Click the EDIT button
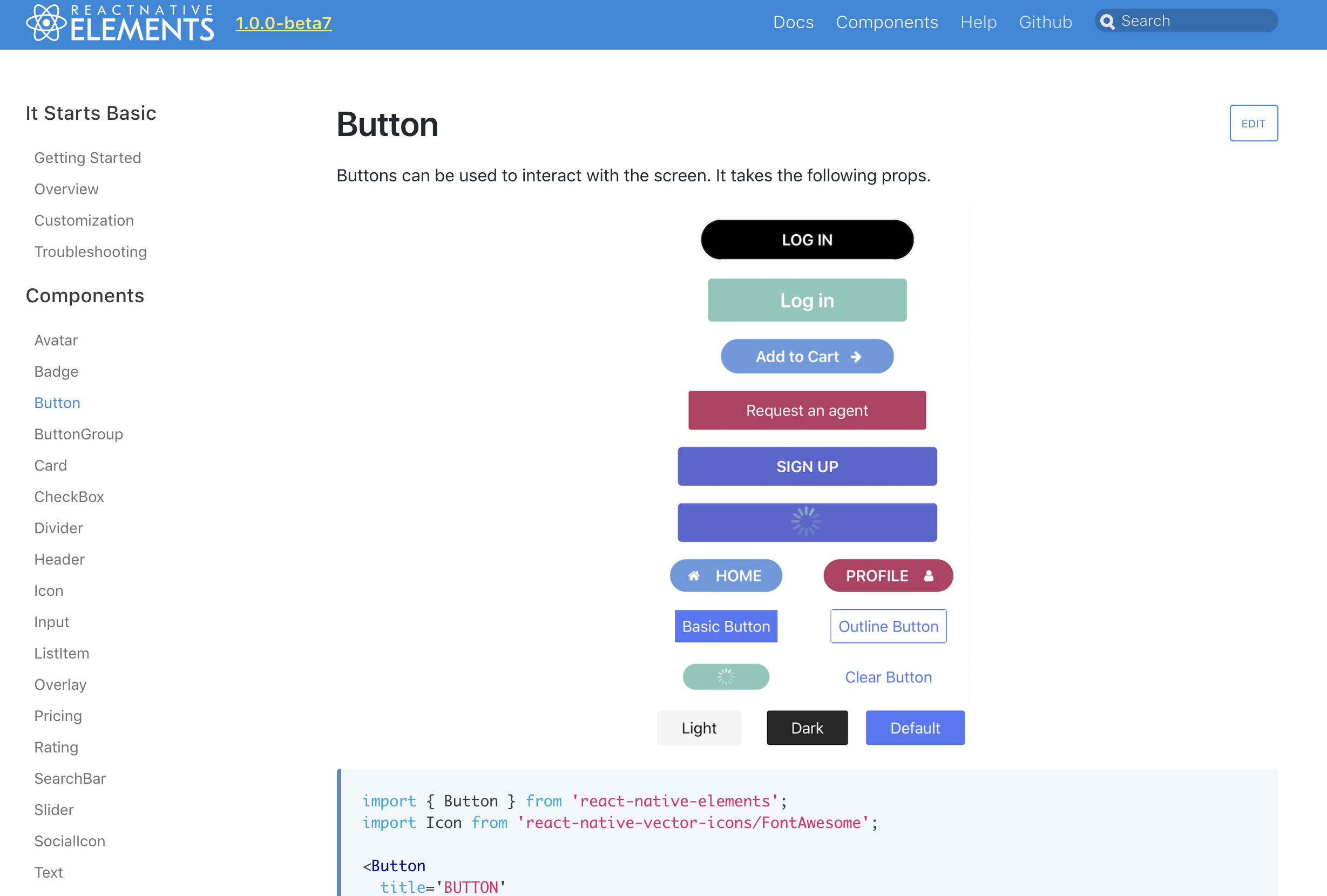1327x896 pixels. (x=1254, y=123)
